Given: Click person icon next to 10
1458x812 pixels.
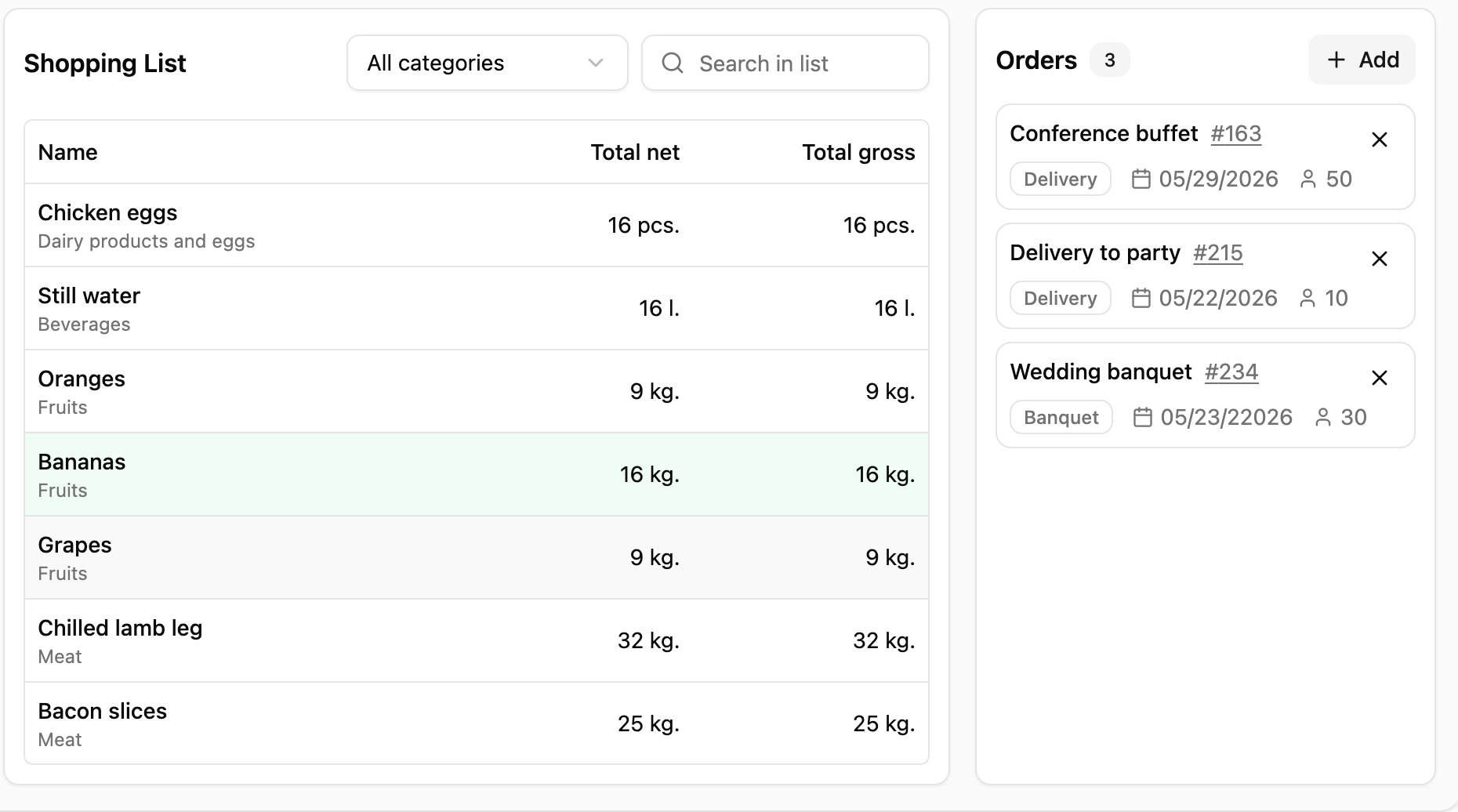Looking at the screenshot, I should point(1307,299).
